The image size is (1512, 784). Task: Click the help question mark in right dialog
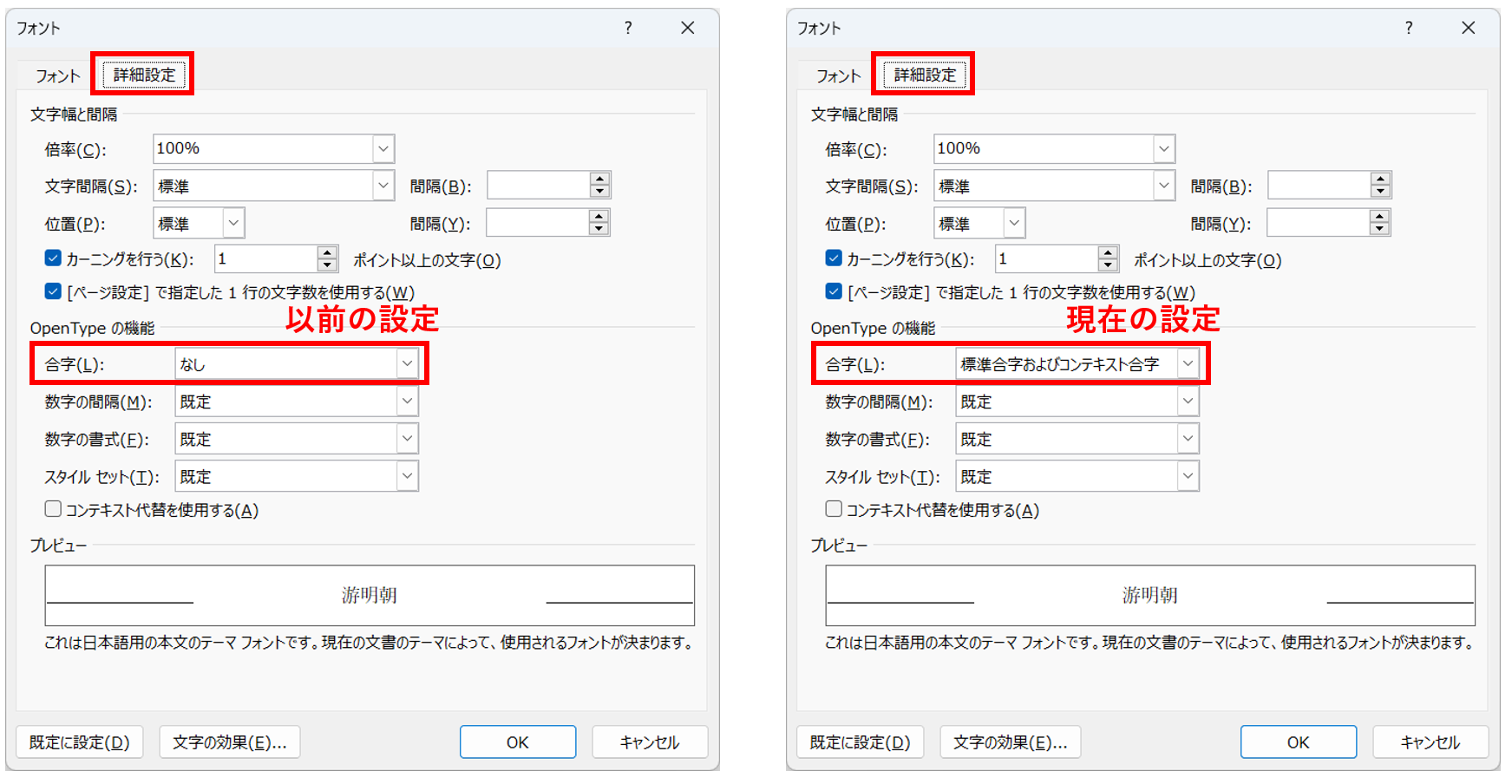(x=1409, y=28)
